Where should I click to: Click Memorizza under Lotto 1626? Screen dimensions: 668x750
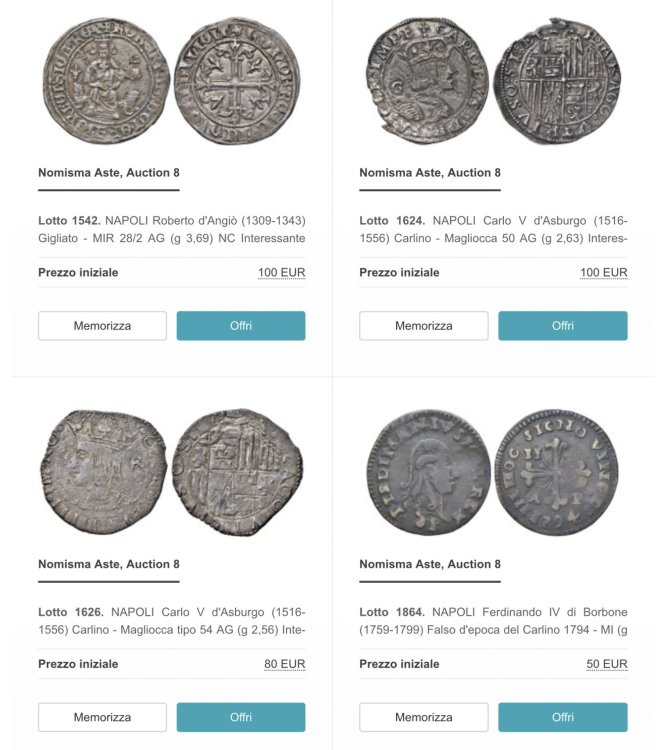[102, 717]
